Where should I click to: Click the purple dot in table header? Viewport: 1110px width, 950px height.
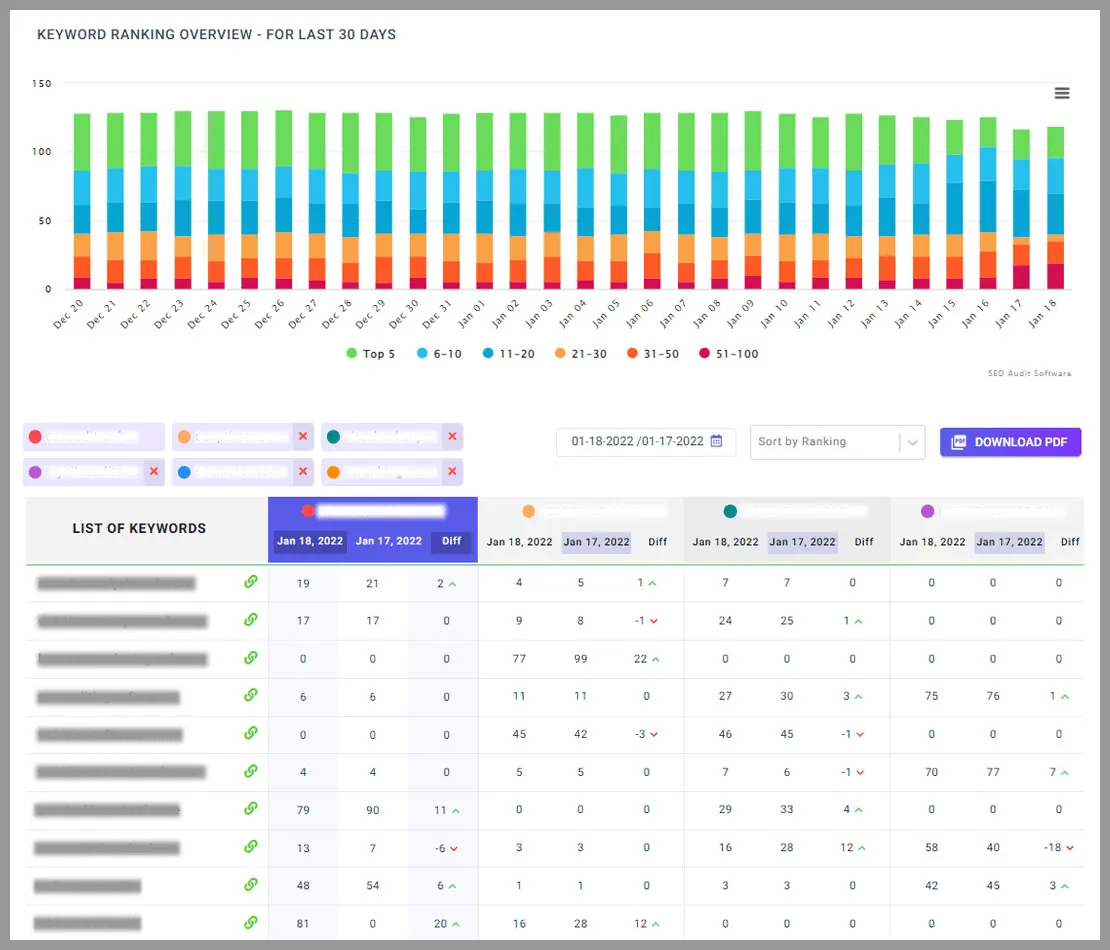[x=927, y=511]
